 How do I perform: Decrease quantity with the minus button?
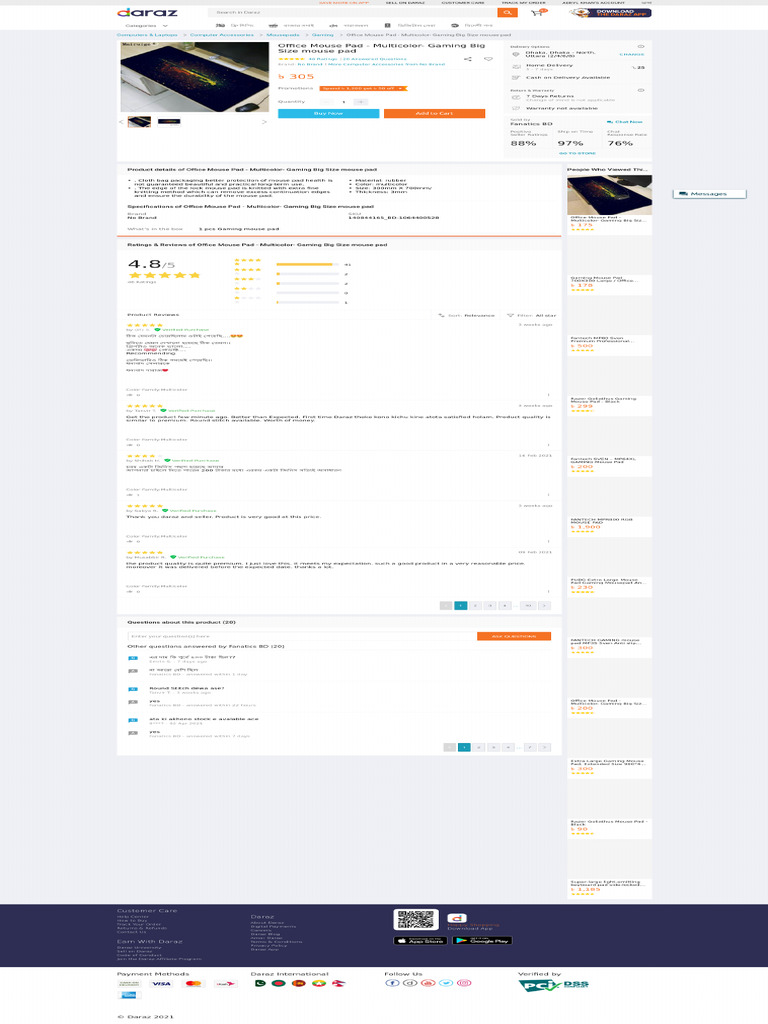click(327, 102)
